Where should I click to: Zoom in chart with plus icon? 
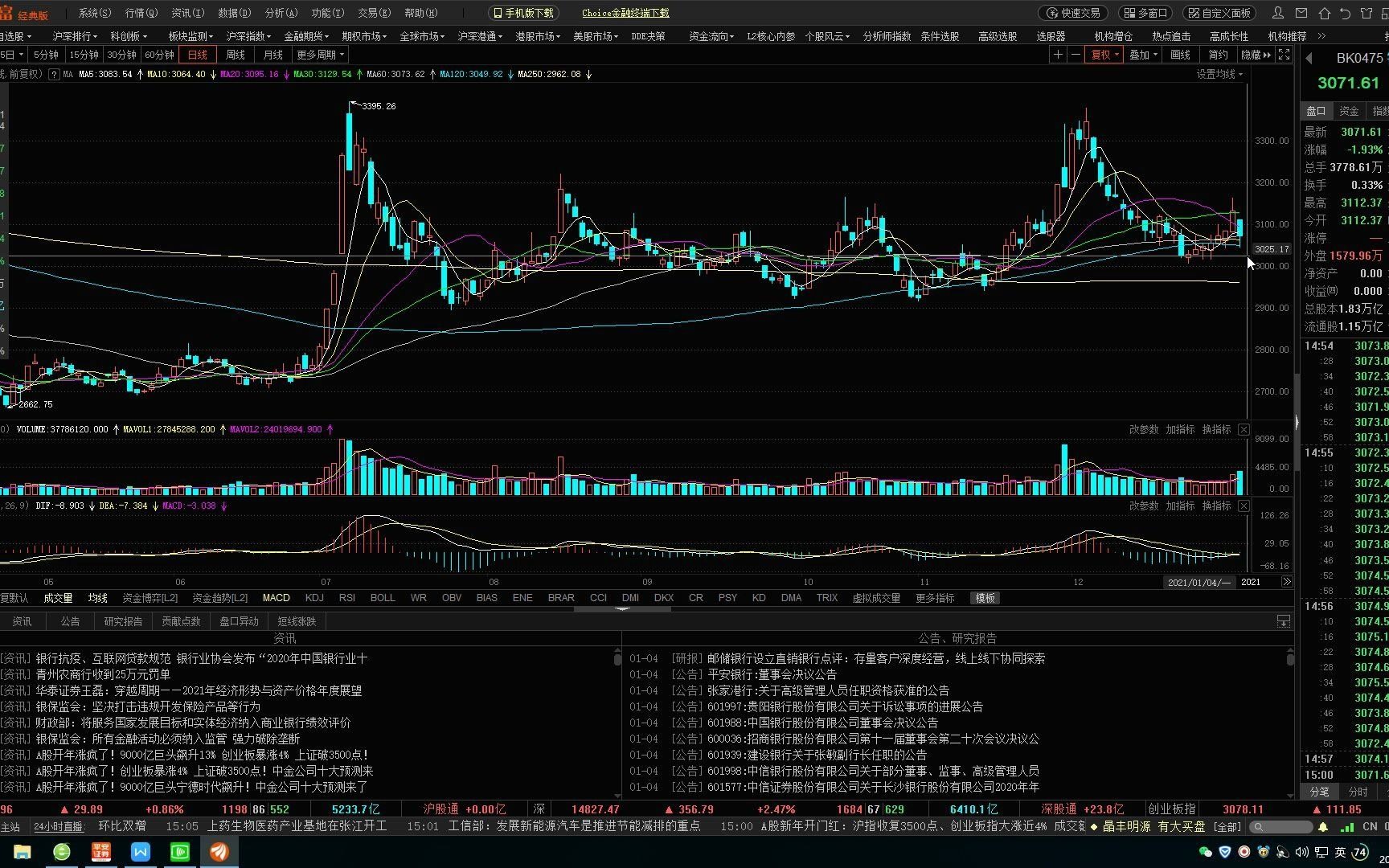coord(1058,55)
